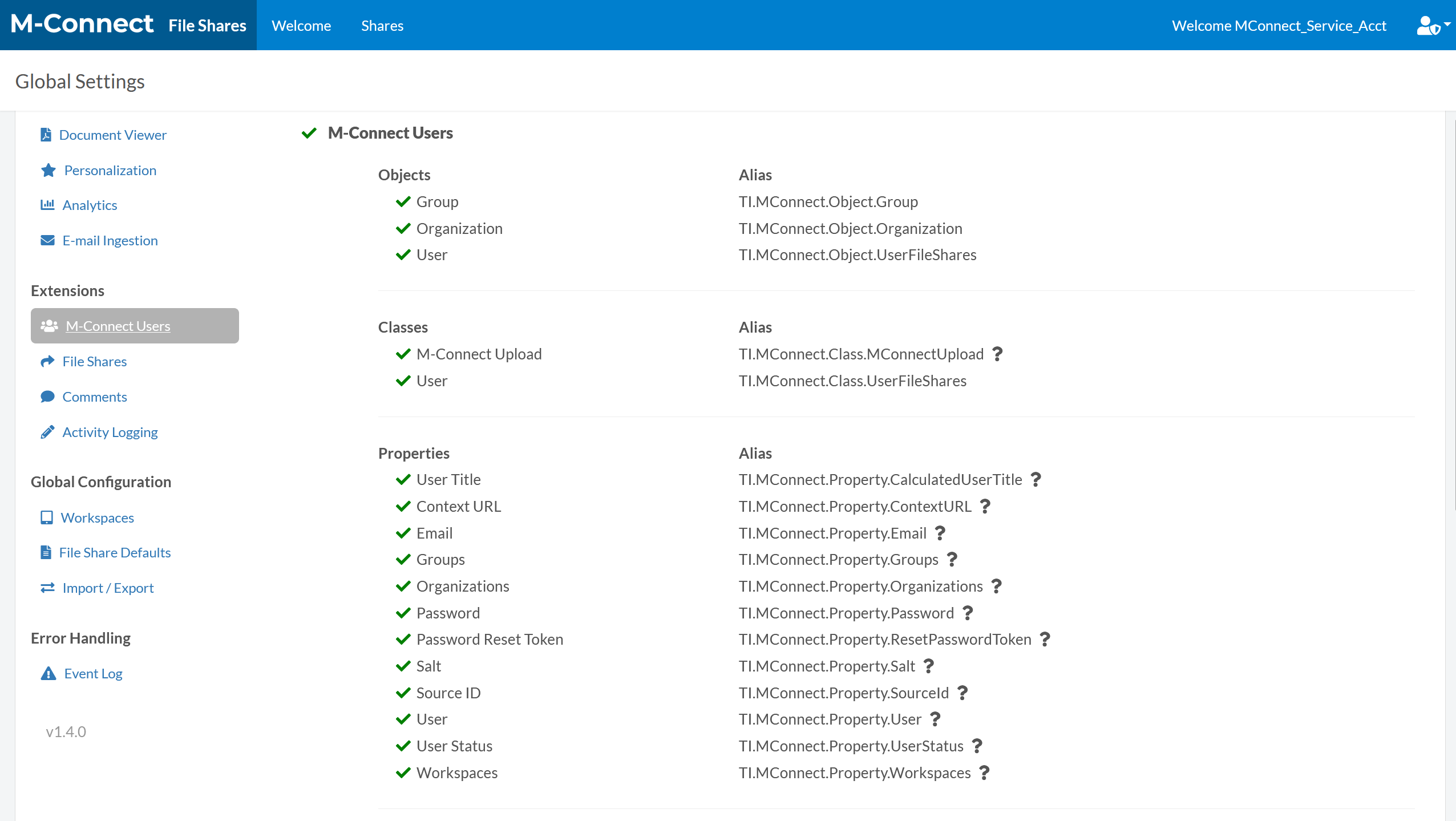Click help question mark beside Property.Password
Image resolution: width=1456 pixels, height=821 pixels.
click(968, 613)
